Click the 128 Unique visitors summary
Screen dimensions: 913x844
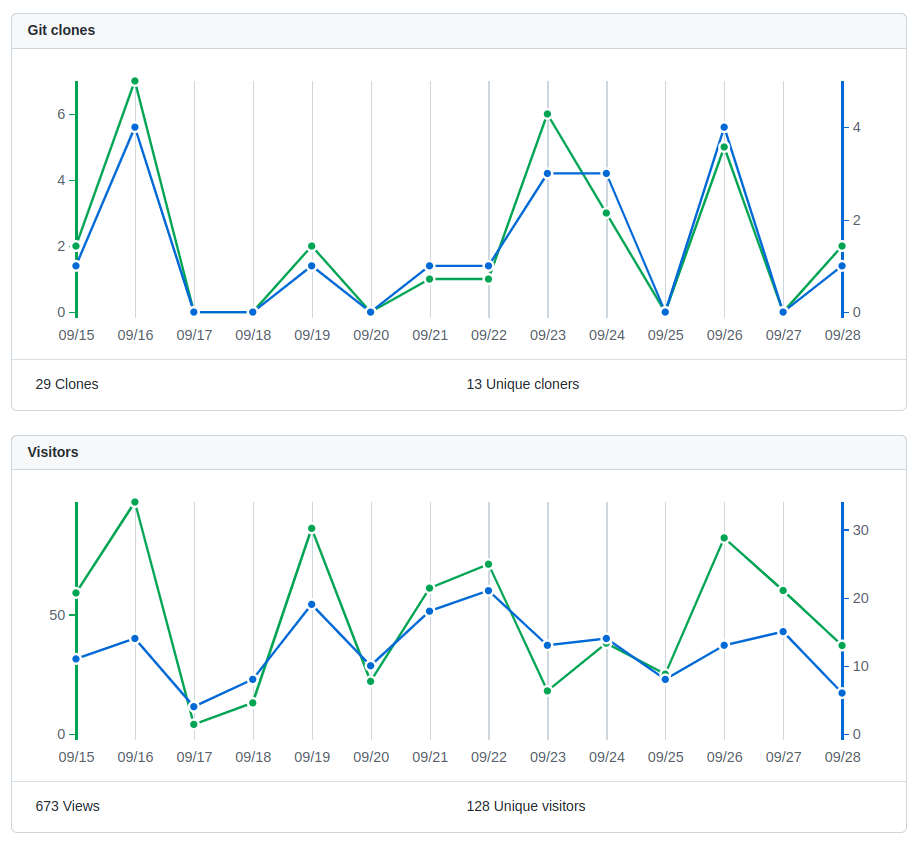coord(526,806)
